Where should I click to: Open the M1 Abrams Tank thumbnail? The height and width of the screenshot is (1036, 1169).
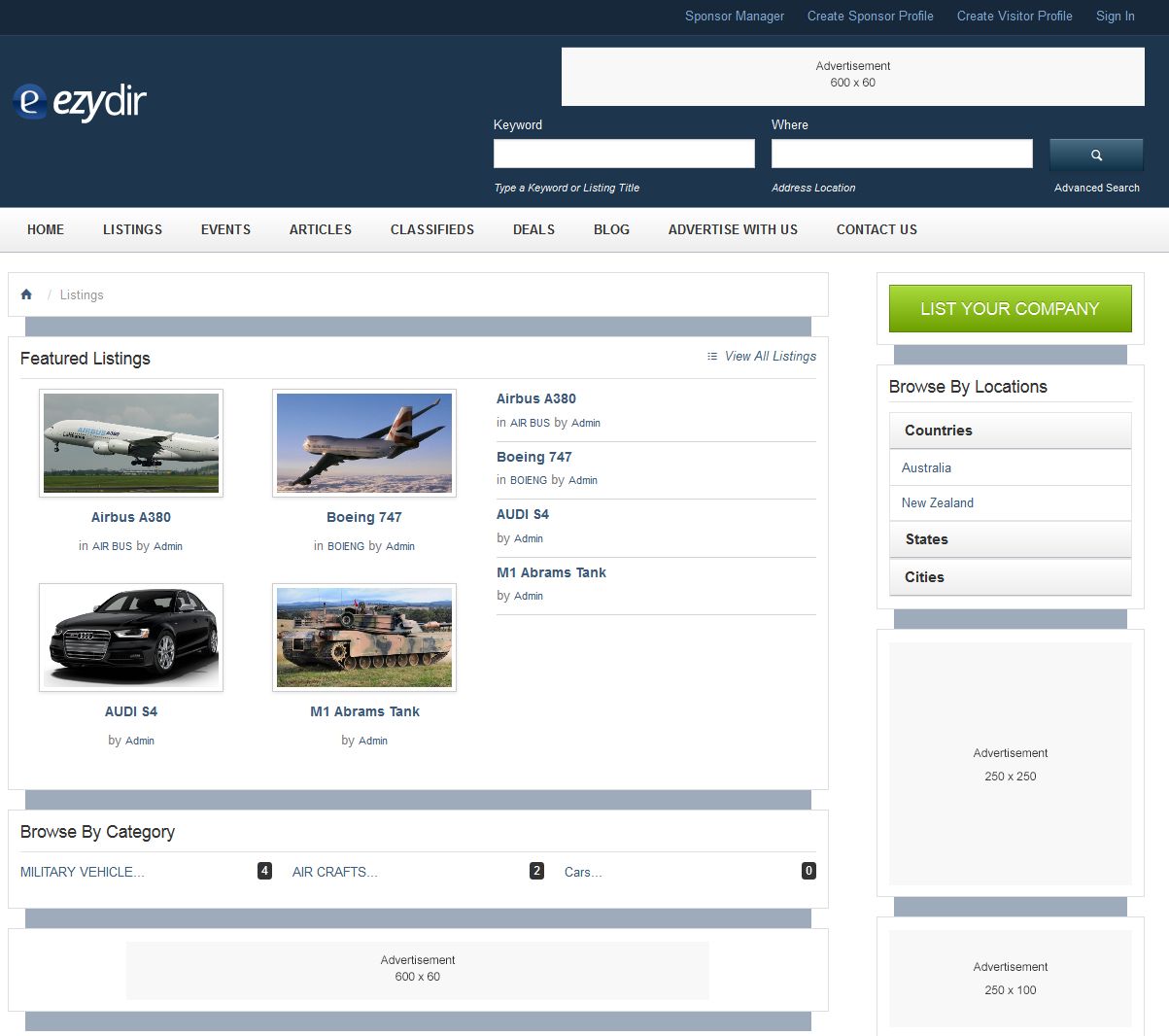pyautogui.click(x=364, y=638)
